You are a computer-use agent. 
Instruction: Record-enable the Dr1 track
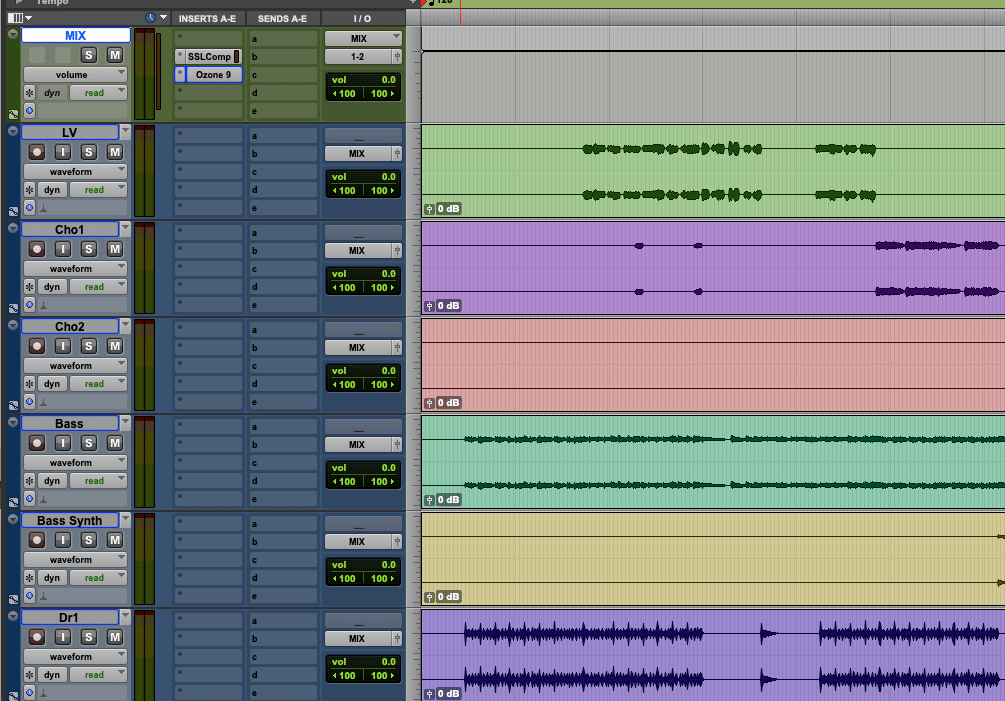point(37,637)
